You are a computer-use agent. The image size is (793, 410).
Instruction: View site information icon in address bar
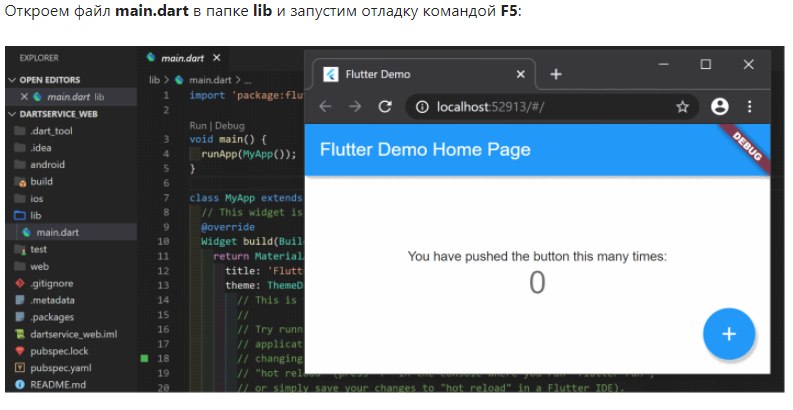pyautogui.click(x=422, y=107)
